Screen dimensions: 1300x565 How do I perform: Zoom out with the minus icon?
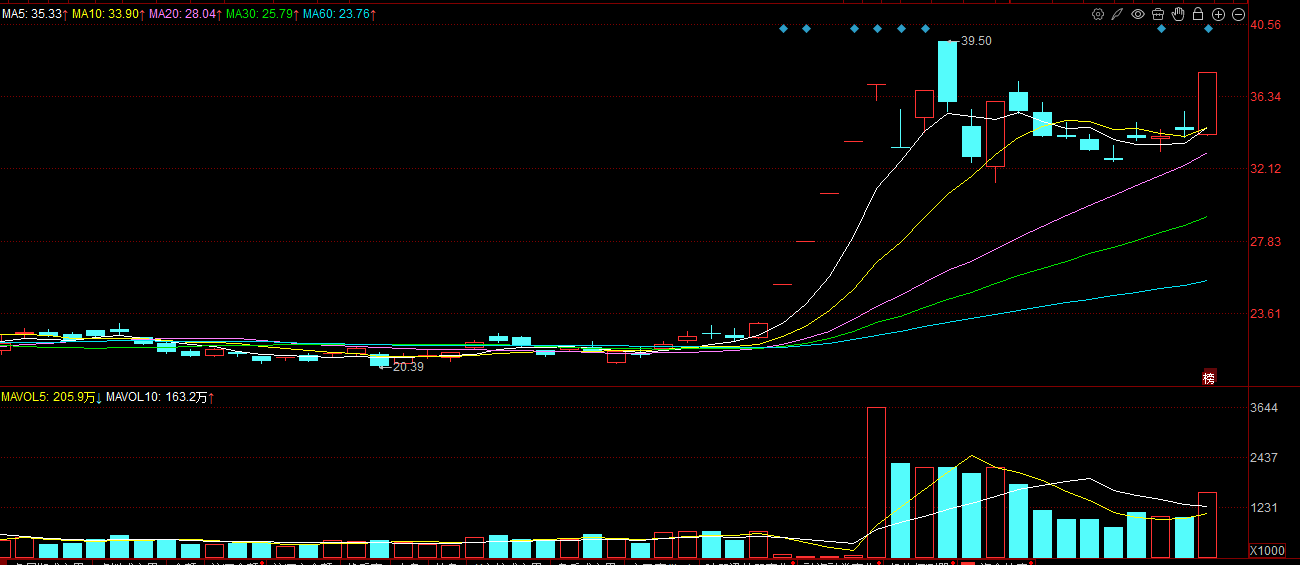click(1238, 14)
